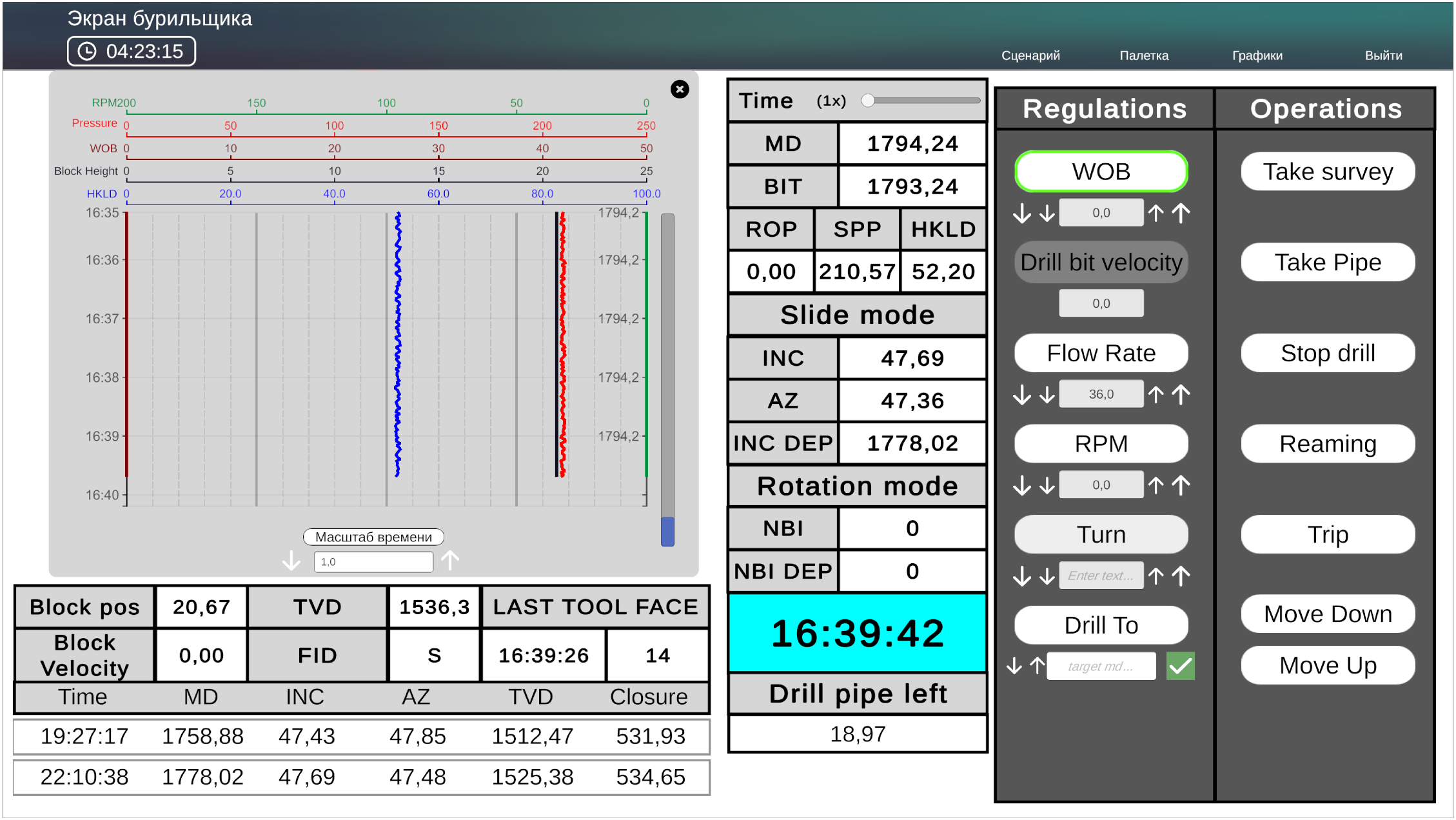Click WOB double down arrow at left
Viewport: 1456px width, 820px height.
(1021, 213)
